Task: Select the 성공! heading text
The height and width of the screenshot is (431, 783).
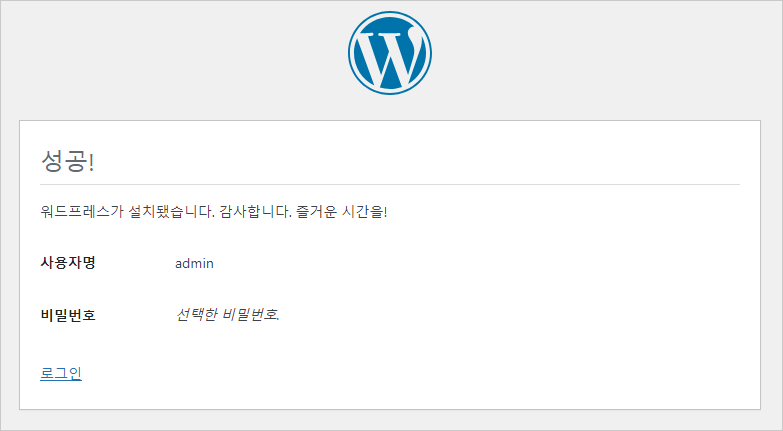Action: (67, 161)
